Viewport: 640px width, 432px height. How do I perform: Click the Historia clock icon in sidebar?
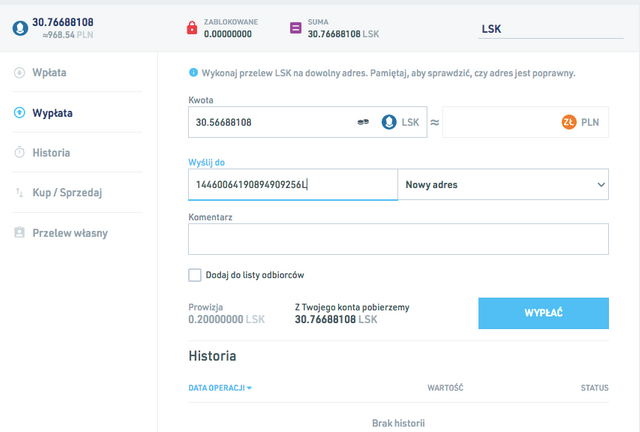tap(19, 153)
